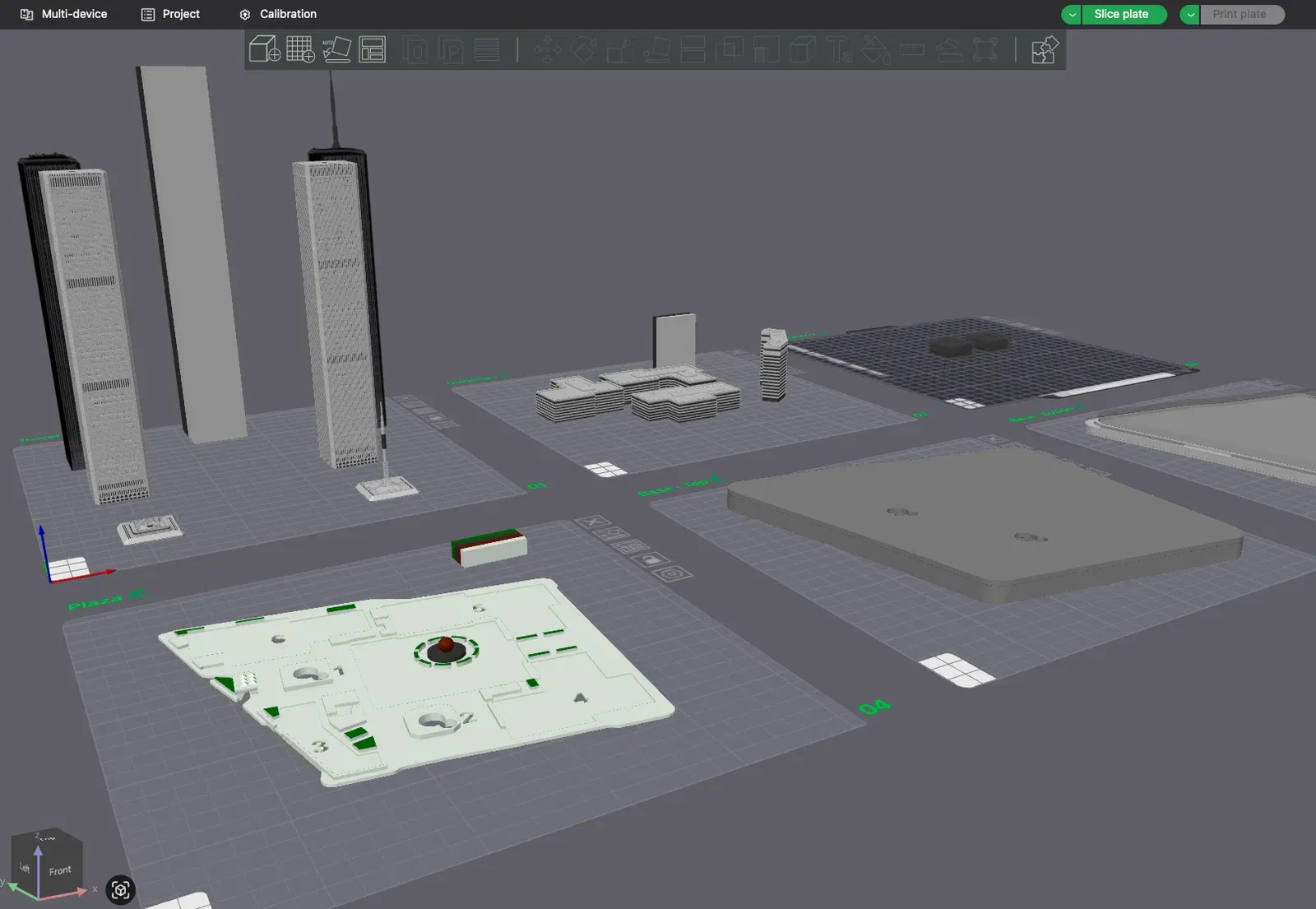Switch to the Project tab

171,14
